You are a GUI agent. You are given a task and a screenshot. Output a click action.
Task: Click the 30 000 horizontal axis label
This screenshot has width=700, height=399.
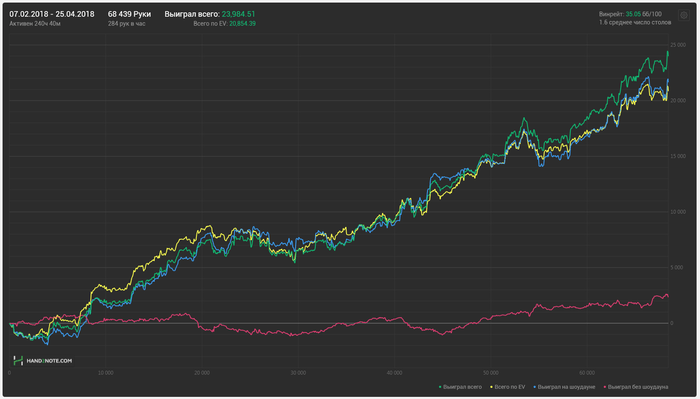click(x=298, y=373)
